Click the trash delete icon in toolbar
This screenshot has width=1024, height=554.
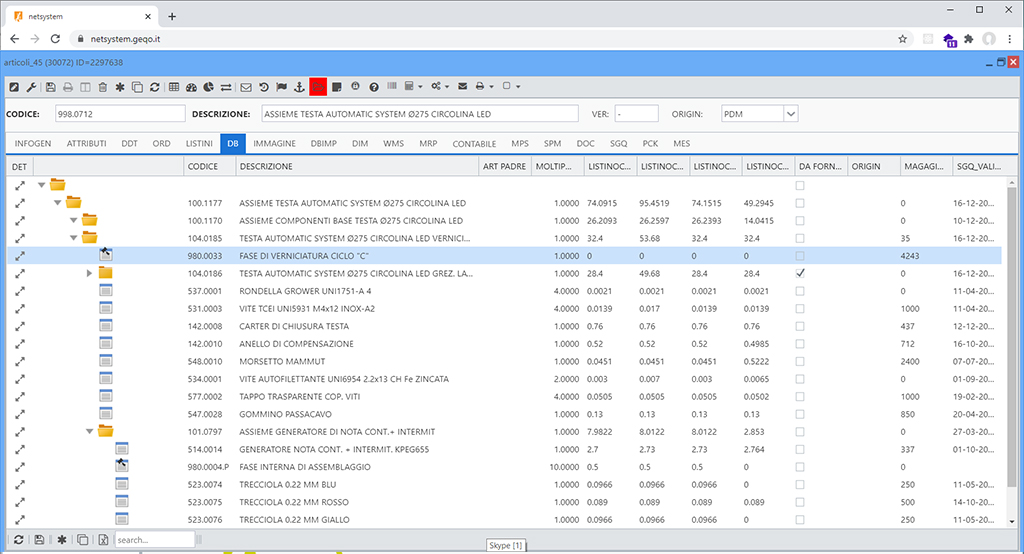pyautogui.click(x=103, y=87)
